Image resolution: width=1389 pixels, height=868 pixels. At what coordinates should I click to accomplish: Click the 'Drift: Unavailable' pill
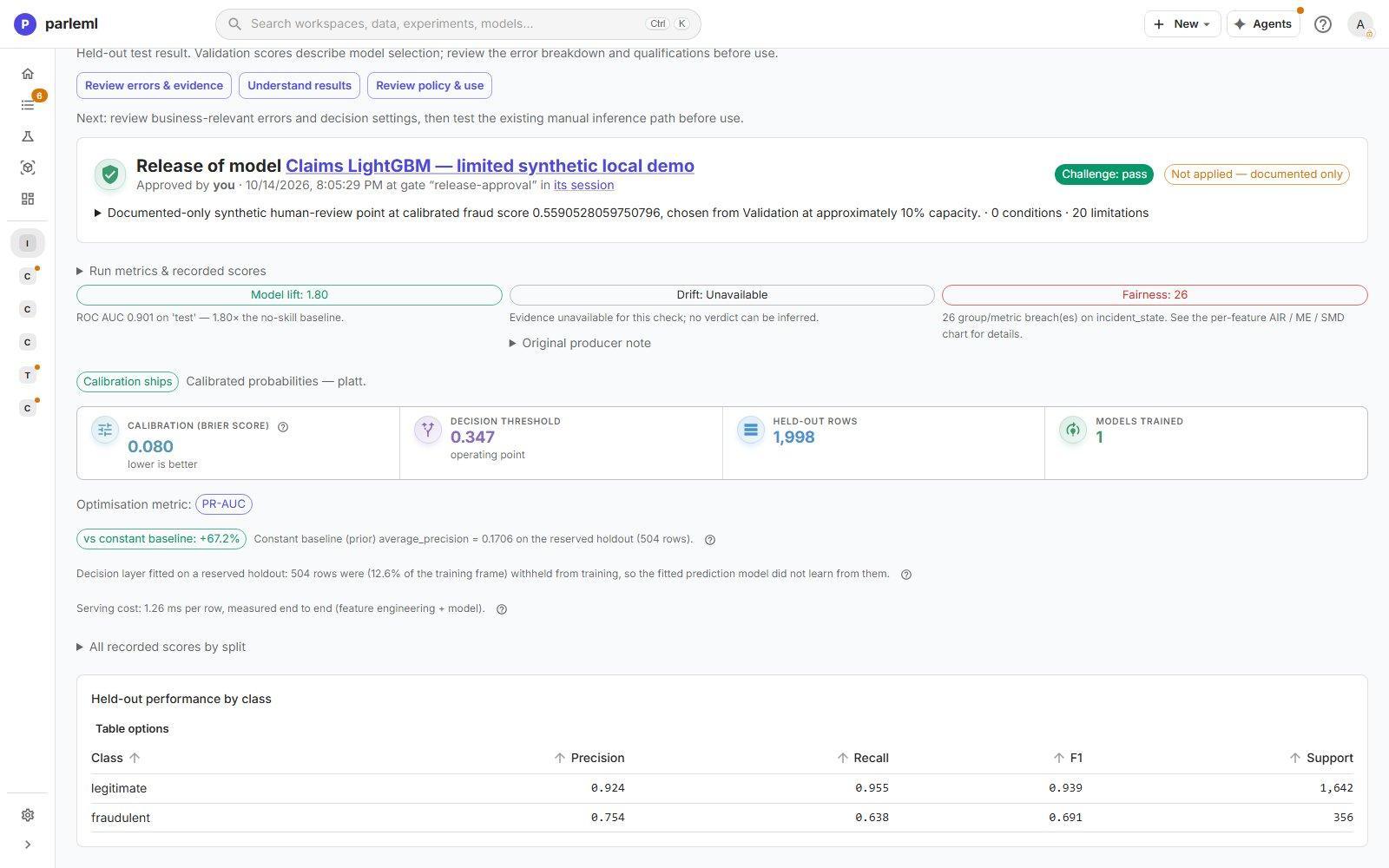[722, 295]
